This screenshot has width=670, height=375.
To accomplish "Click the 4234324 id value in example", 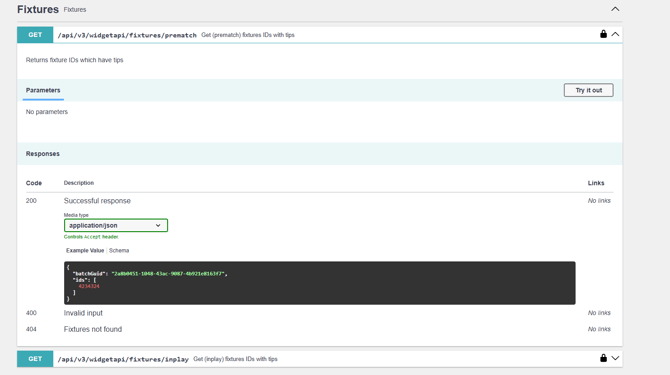I will [x=89, y=286].
